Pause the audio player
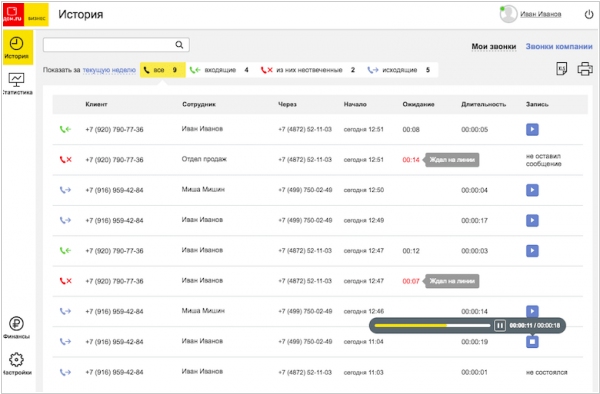Image resolution: width=600 pixels, height=394 pixels. [500, 326]
